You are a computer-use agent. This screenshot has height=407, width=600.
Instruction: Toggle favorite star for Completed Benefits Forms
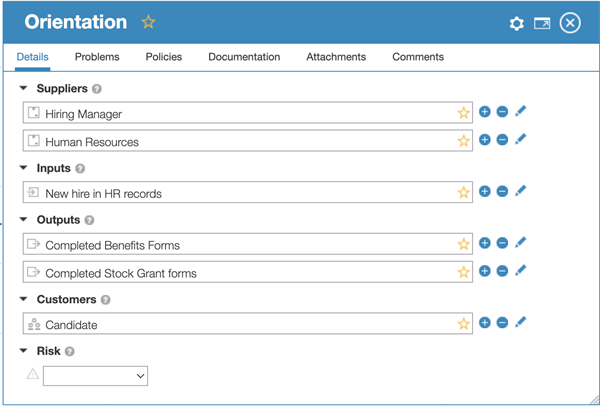click(463, 244)
